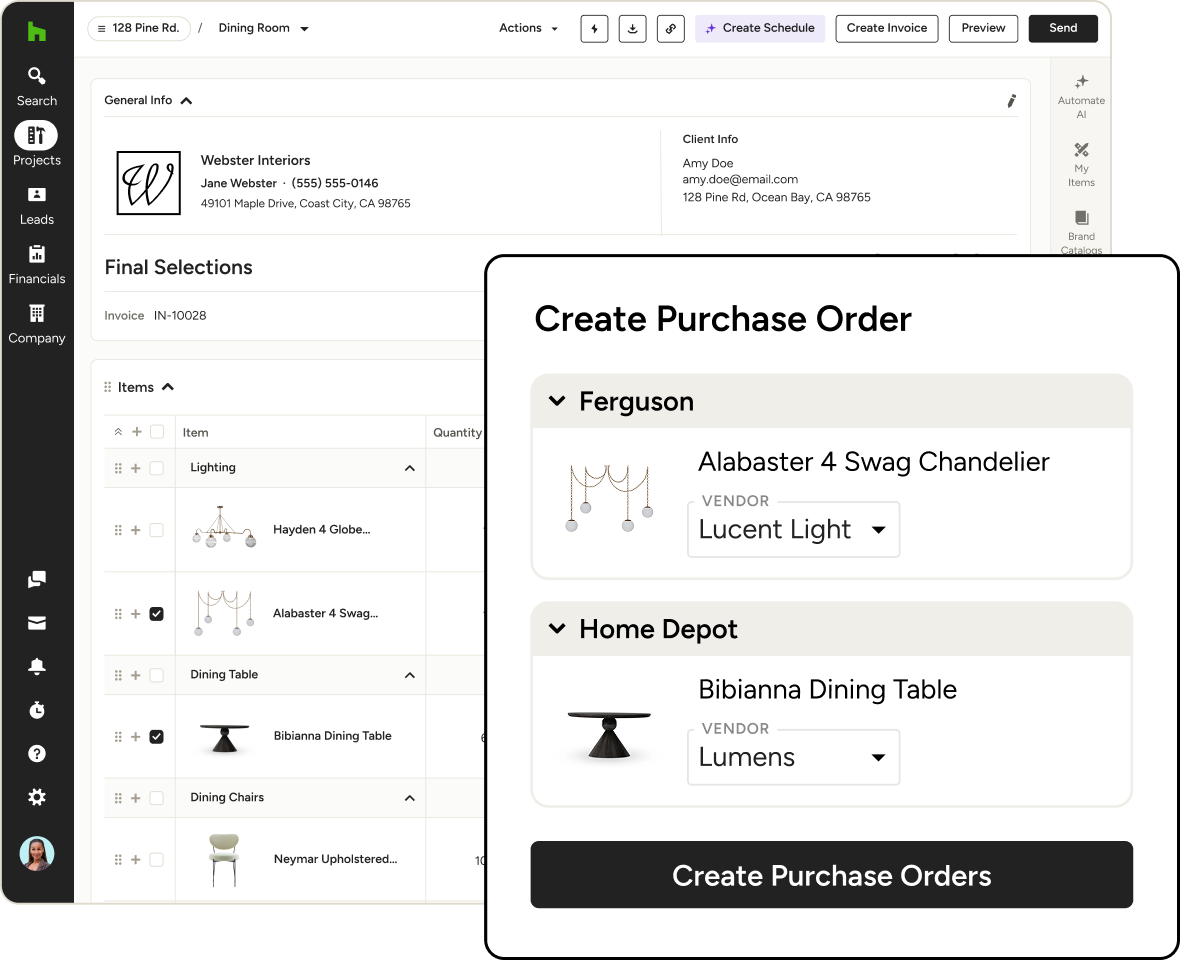Viewport: 1180px width, 960px height.
Task: Open Automate AI panel
Action: [1081, 96]
